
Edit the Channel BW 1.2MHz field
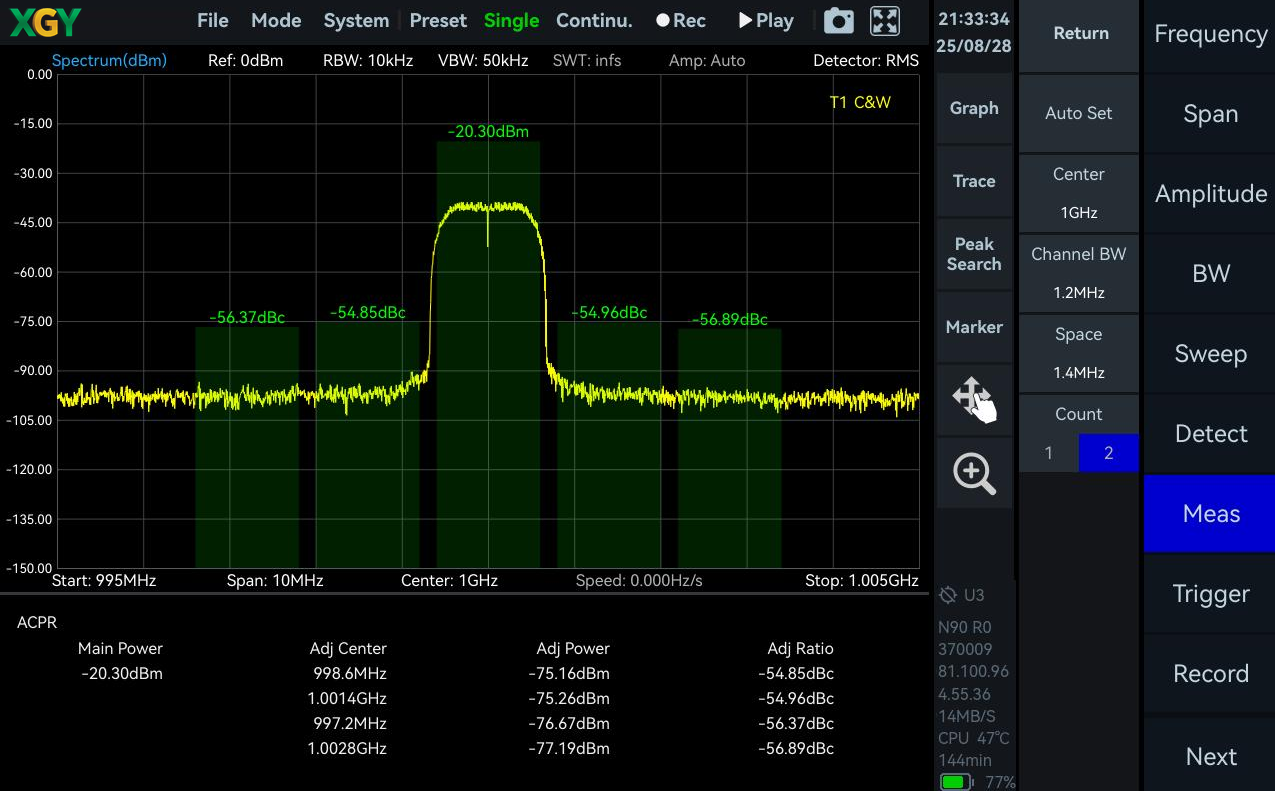(x=1079, y=273)
